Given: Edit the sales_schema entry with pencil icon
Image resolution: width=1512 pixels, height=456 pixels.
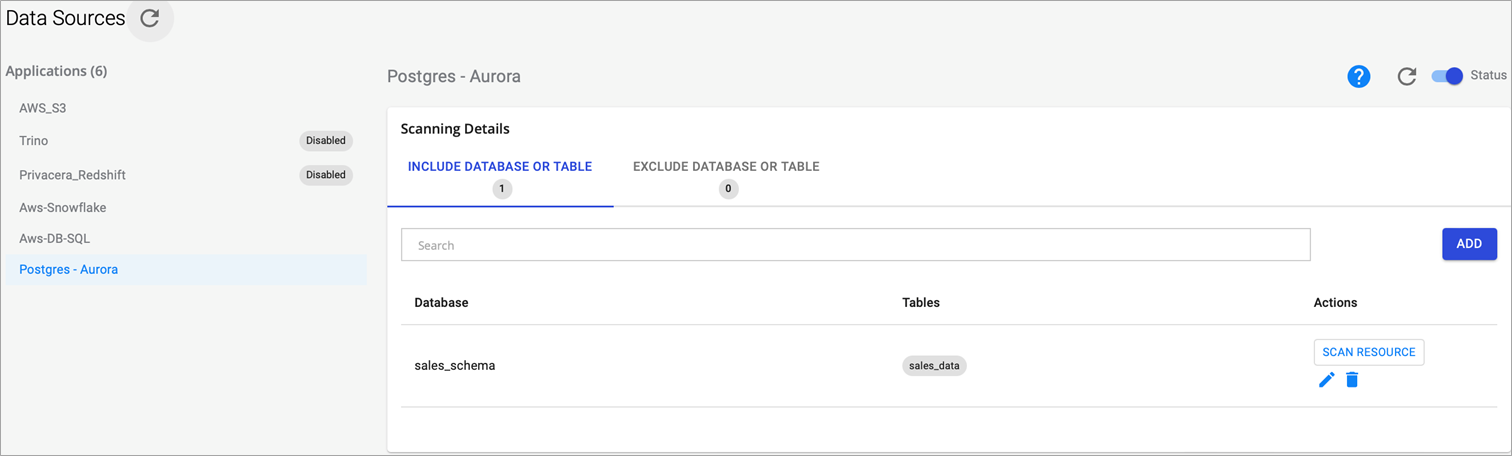Looking at the screenshot, I should [1327, 380].
